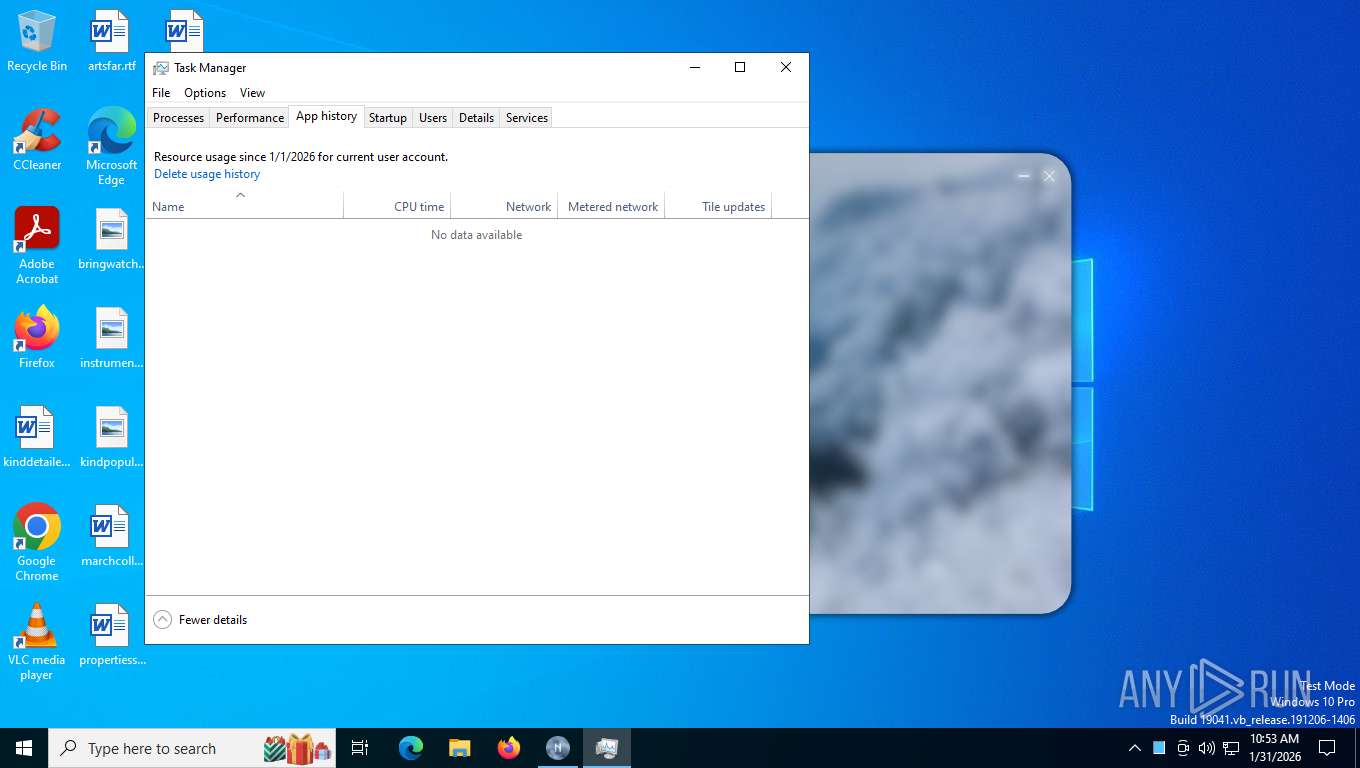This screenshot has width=1360, height=768.
Task: Launch Microsoft Edge desktop shortcut
Action: tap(111, 147)
